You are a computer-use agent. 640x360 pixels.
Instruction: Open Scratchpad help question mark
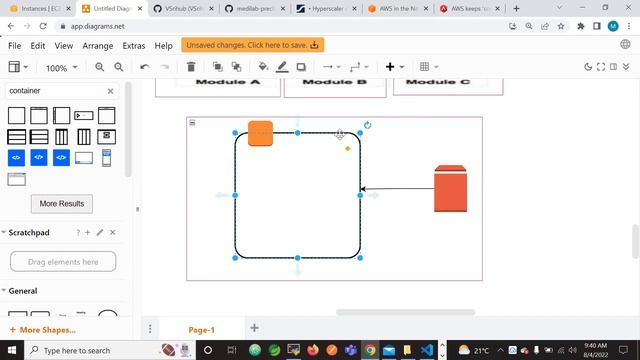(78, 233)
